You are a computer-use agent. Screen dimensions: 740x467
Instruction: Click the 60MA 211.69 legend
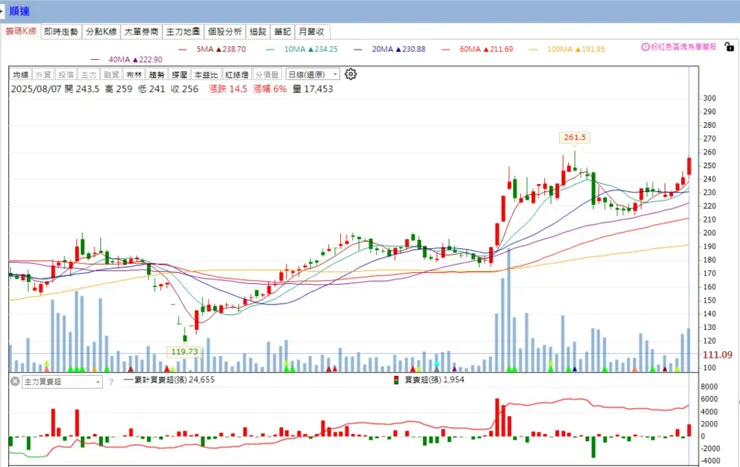pos(477,49)
